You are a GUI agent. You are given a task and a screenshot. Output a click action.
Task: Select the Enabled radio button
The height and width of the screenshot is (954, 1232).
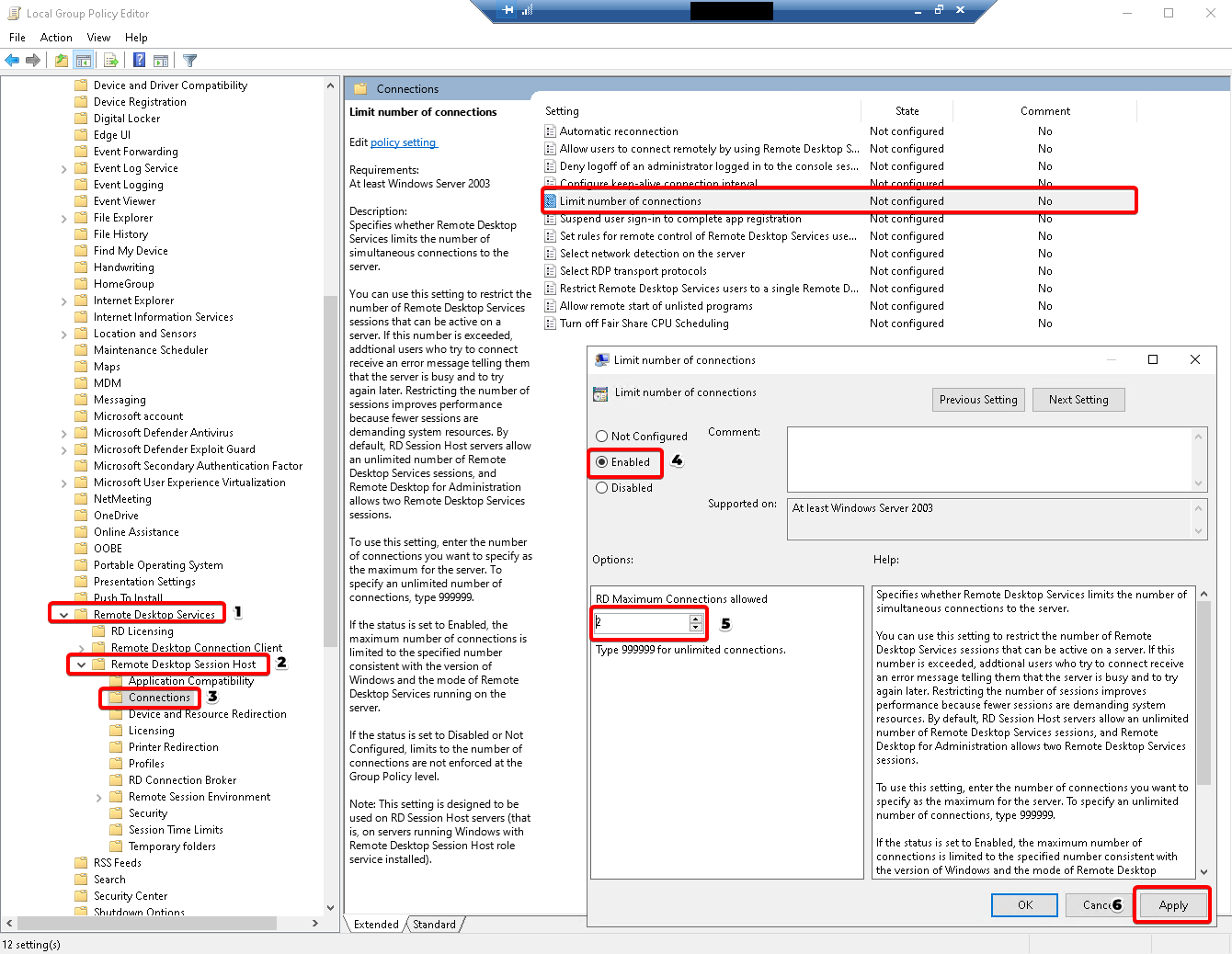coord(602,462)
